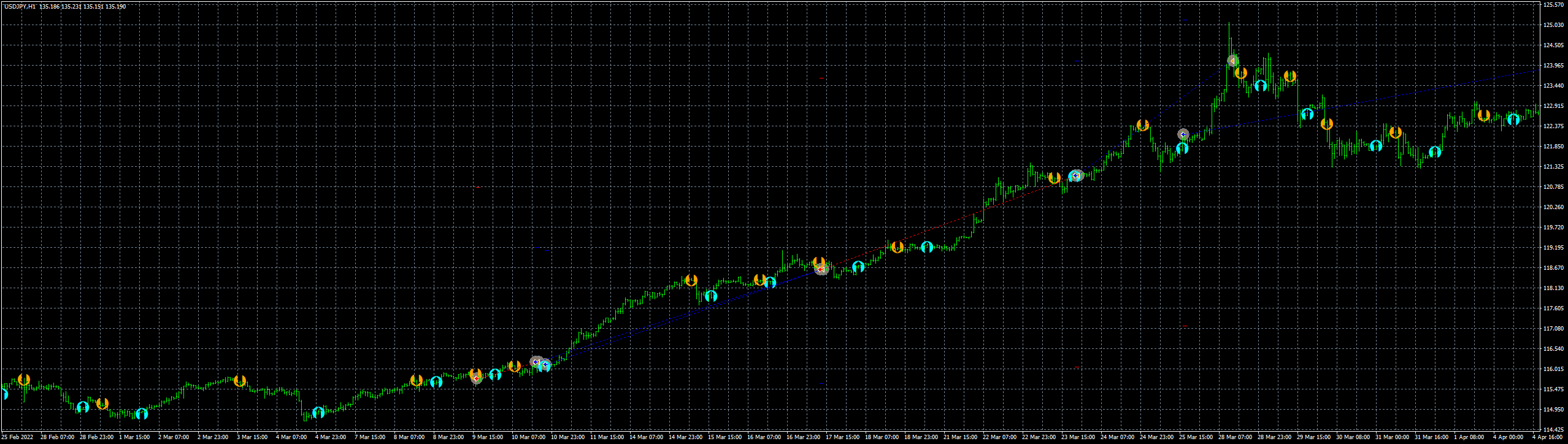This screenshot has height=444, width=1568.
Task: Click cyan buy arrow at 4 Mar 23:00 low
Action: pyautogui.click(x=318, y=412)
